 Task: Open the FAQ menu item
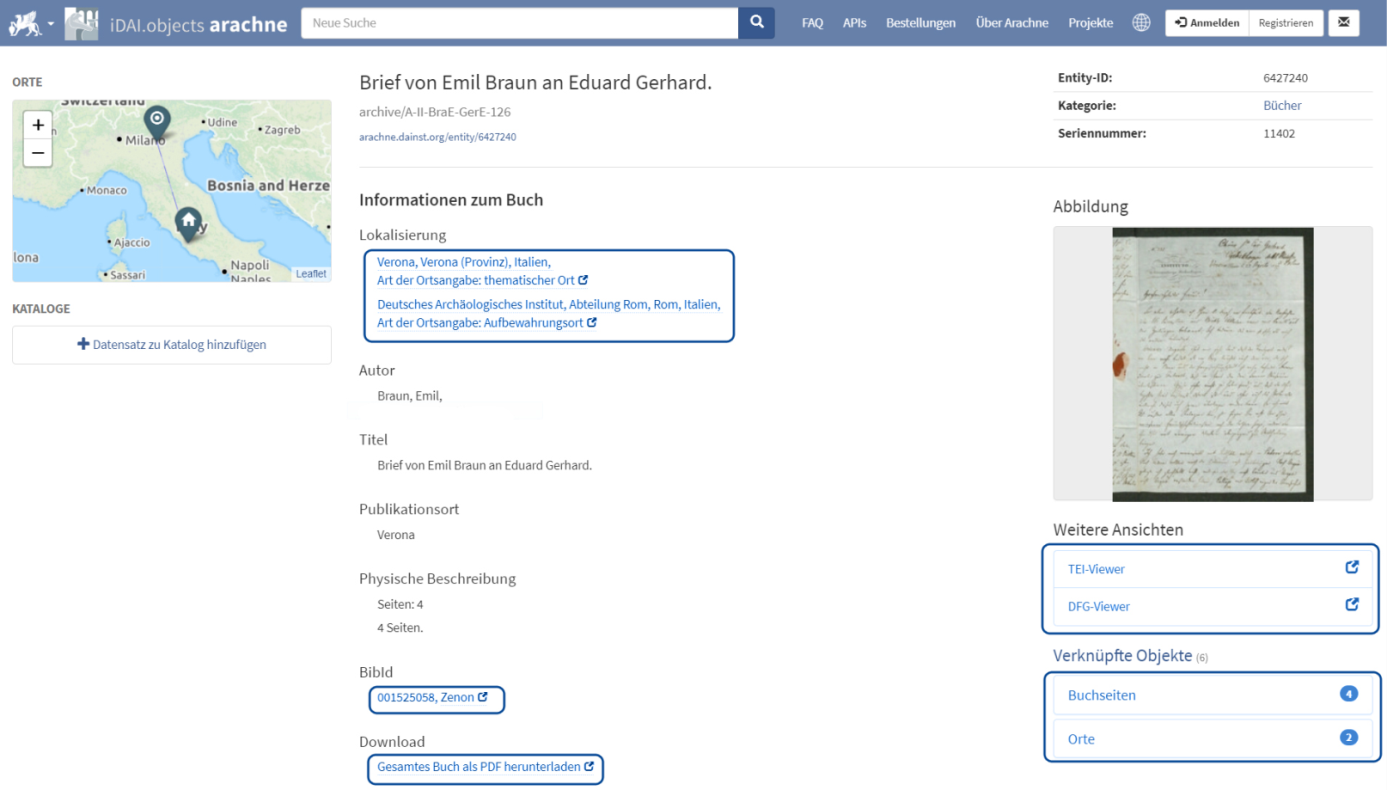coord(812,22)
